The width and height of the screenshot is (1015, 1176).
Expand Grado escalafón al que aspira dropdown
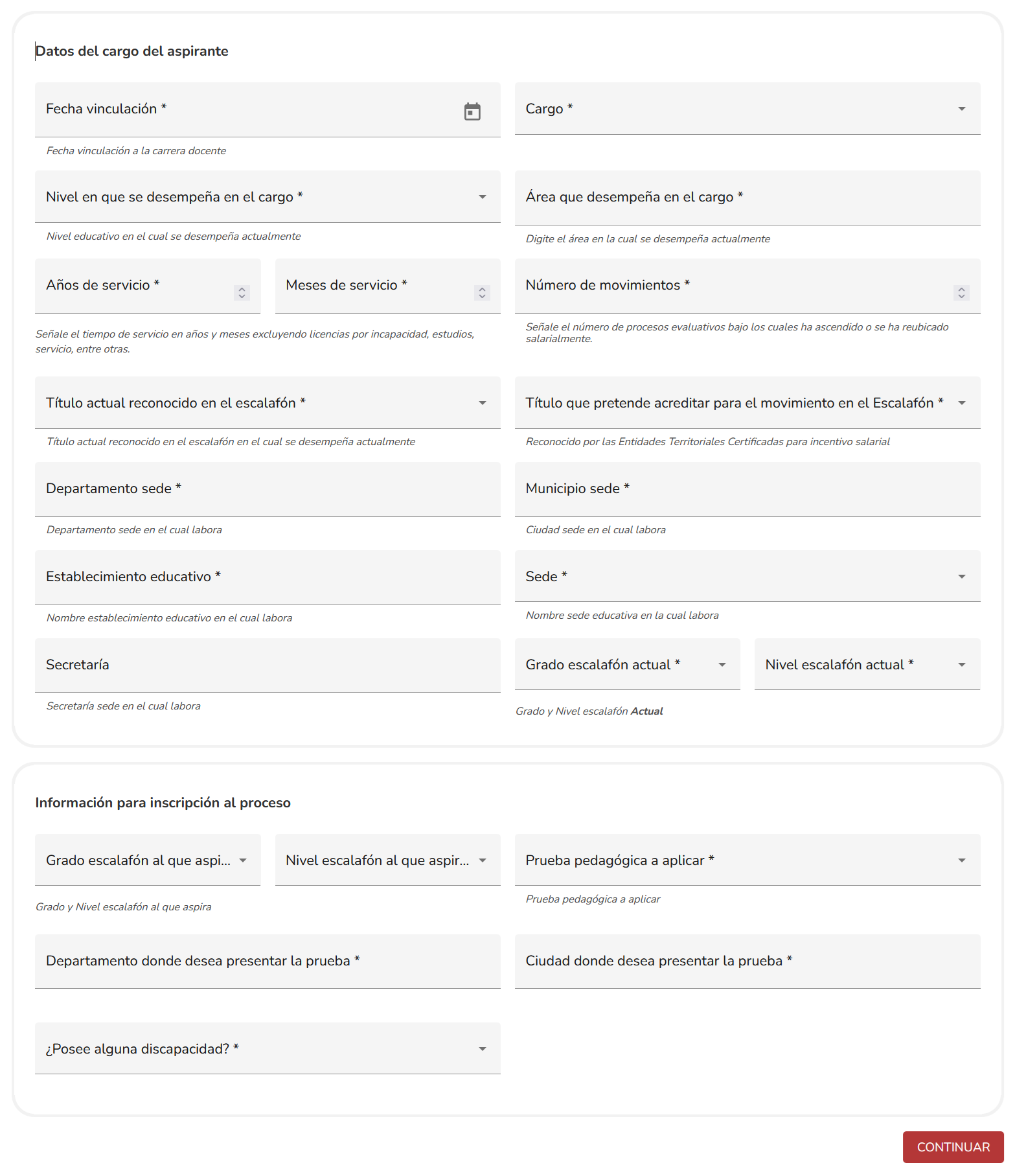click(148, 860)
